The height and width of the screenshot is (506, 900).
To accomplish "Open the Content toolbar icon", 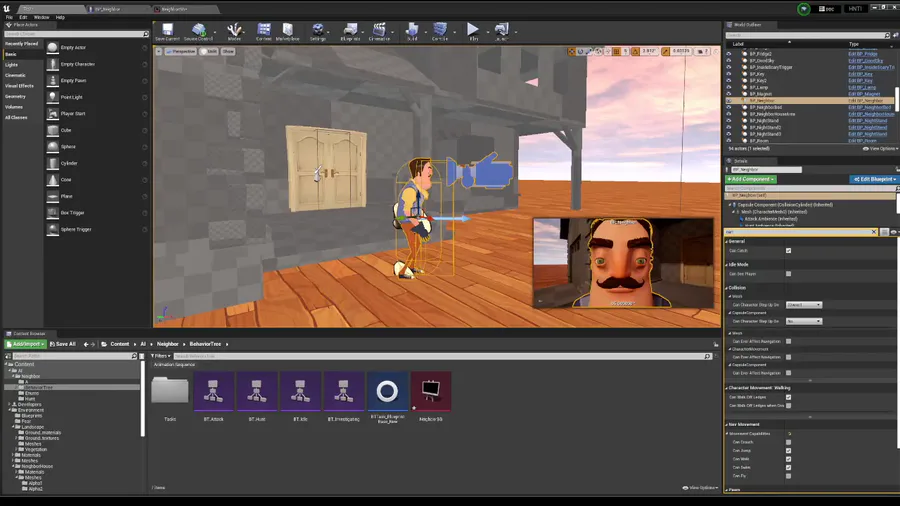I will point(263,32).
